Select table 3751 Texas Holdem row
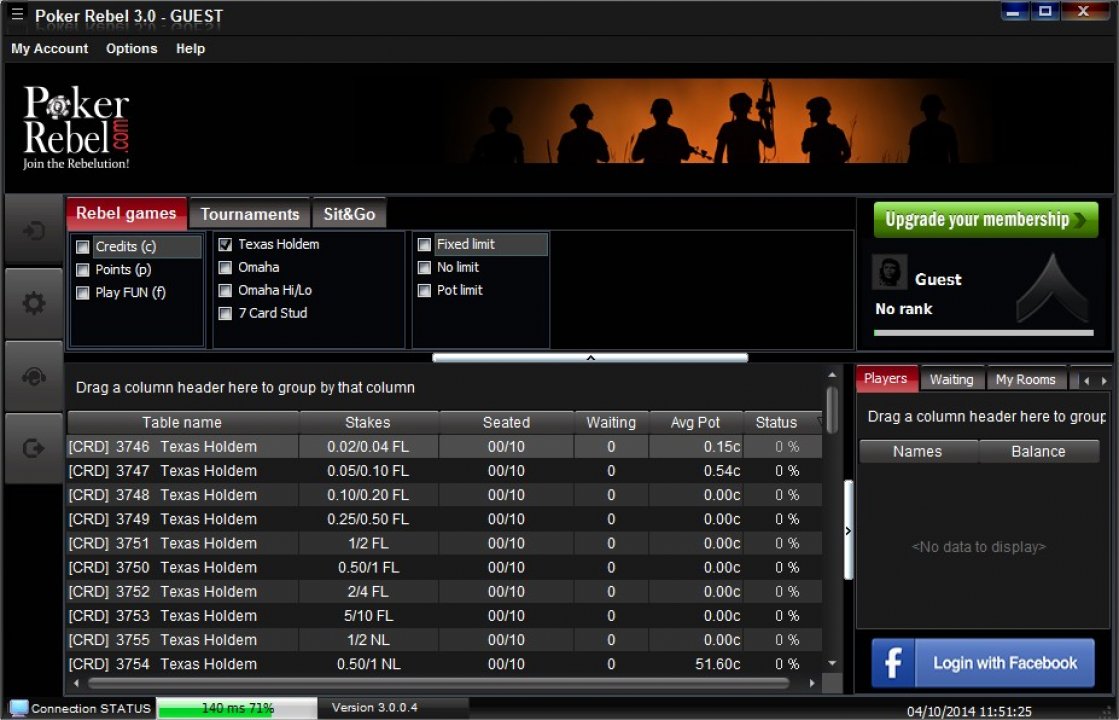 (445, 544)
